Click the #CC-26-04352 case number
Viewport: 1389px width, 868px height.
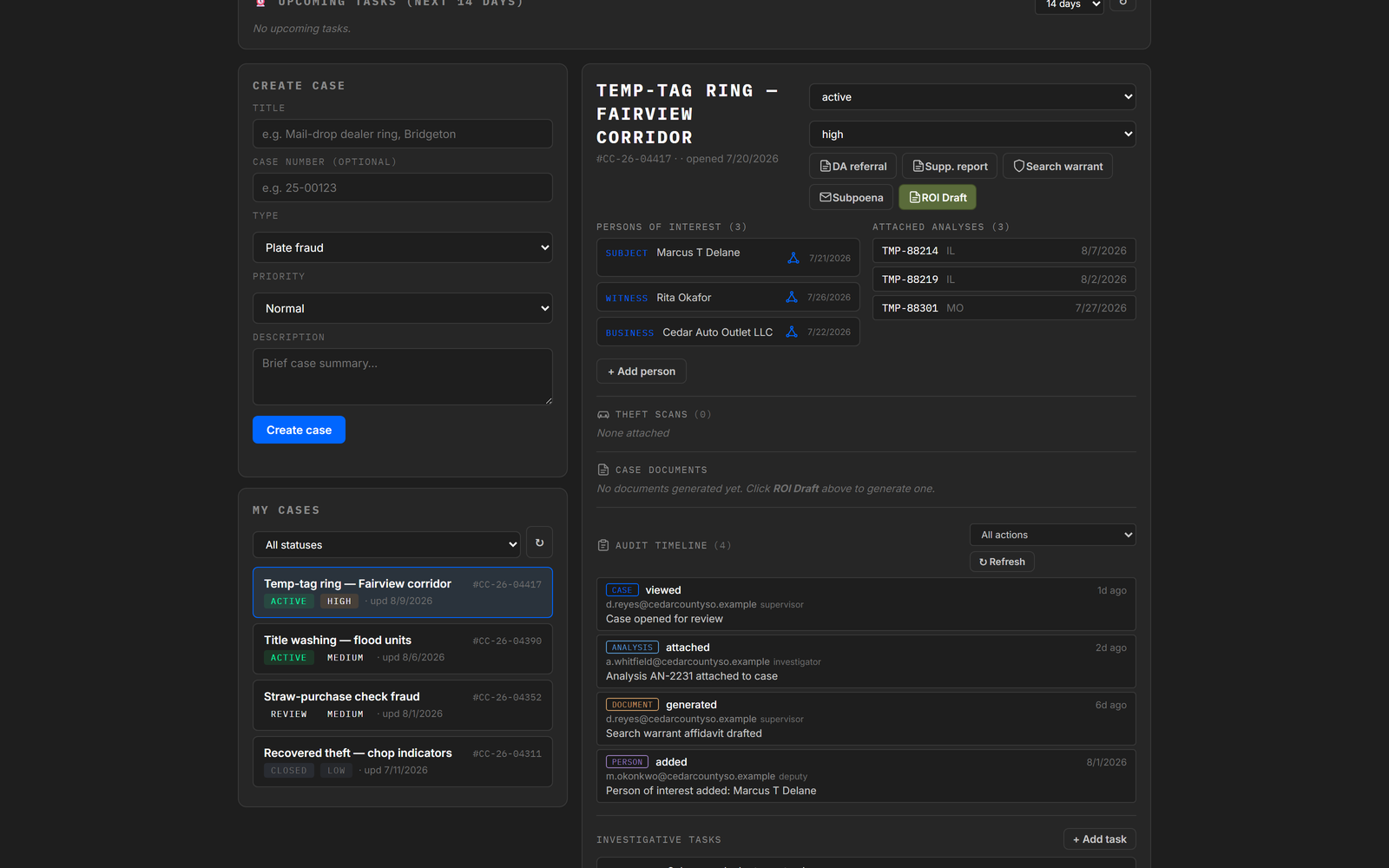507,697
